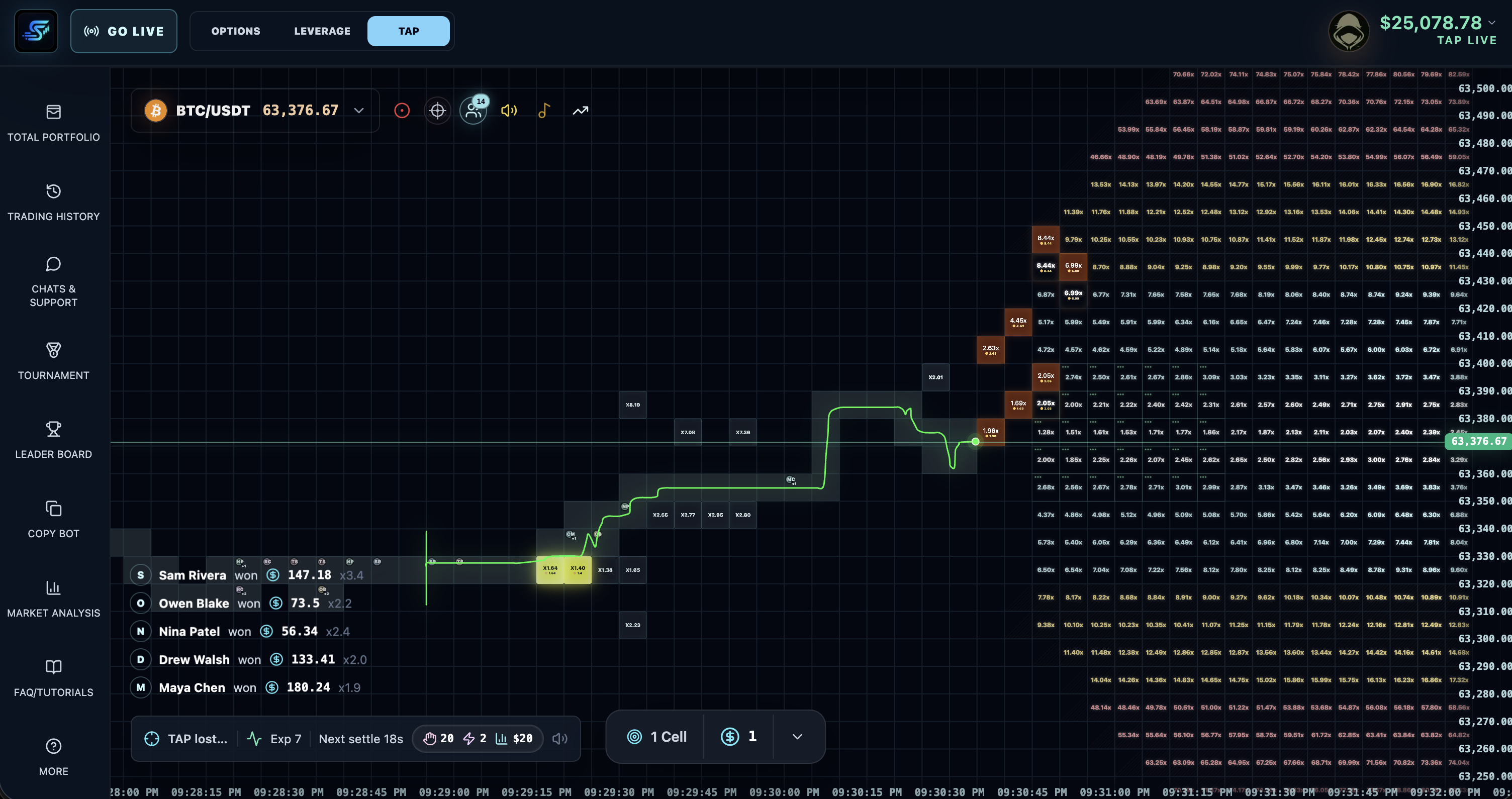
Task: Select the highlighted X1.40 yellow cell
Action: pyautogui.click(x=578, y=570)
